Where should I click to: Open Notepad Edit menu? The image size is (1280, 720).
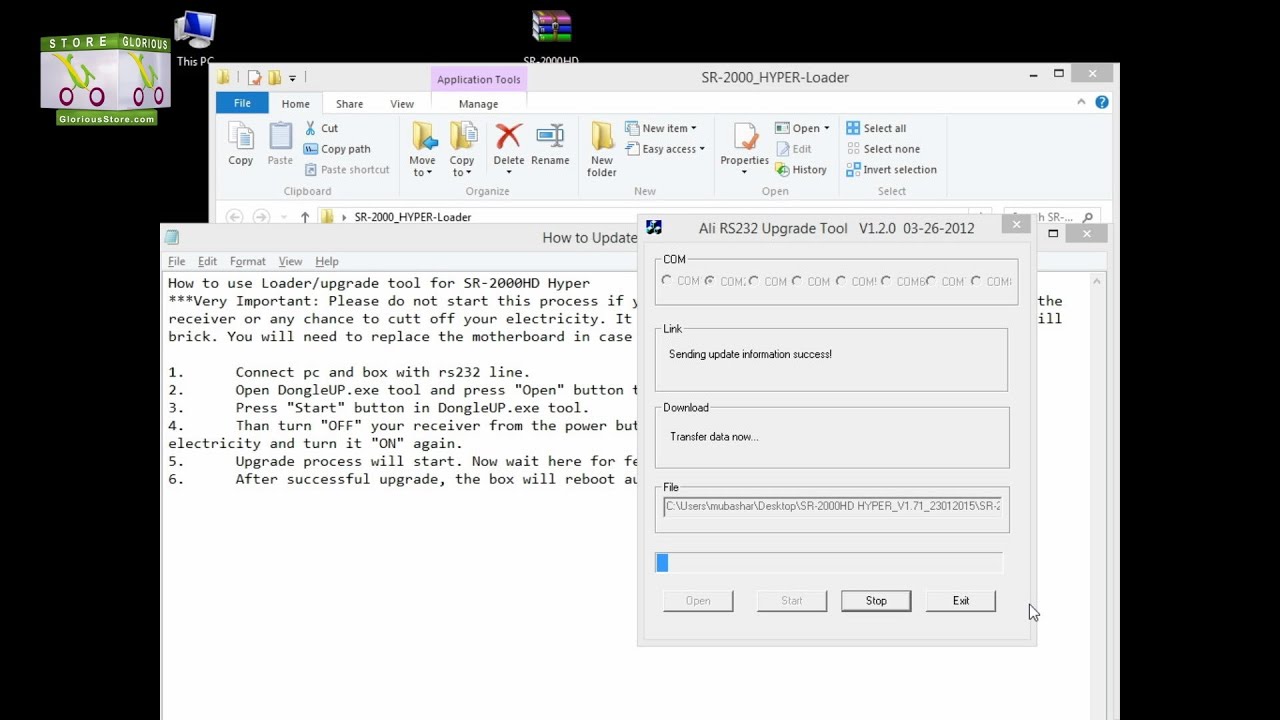207,261
